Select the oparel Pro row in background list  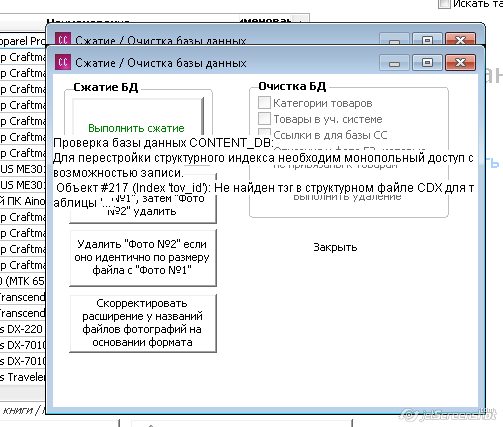[x=23, y=41]
